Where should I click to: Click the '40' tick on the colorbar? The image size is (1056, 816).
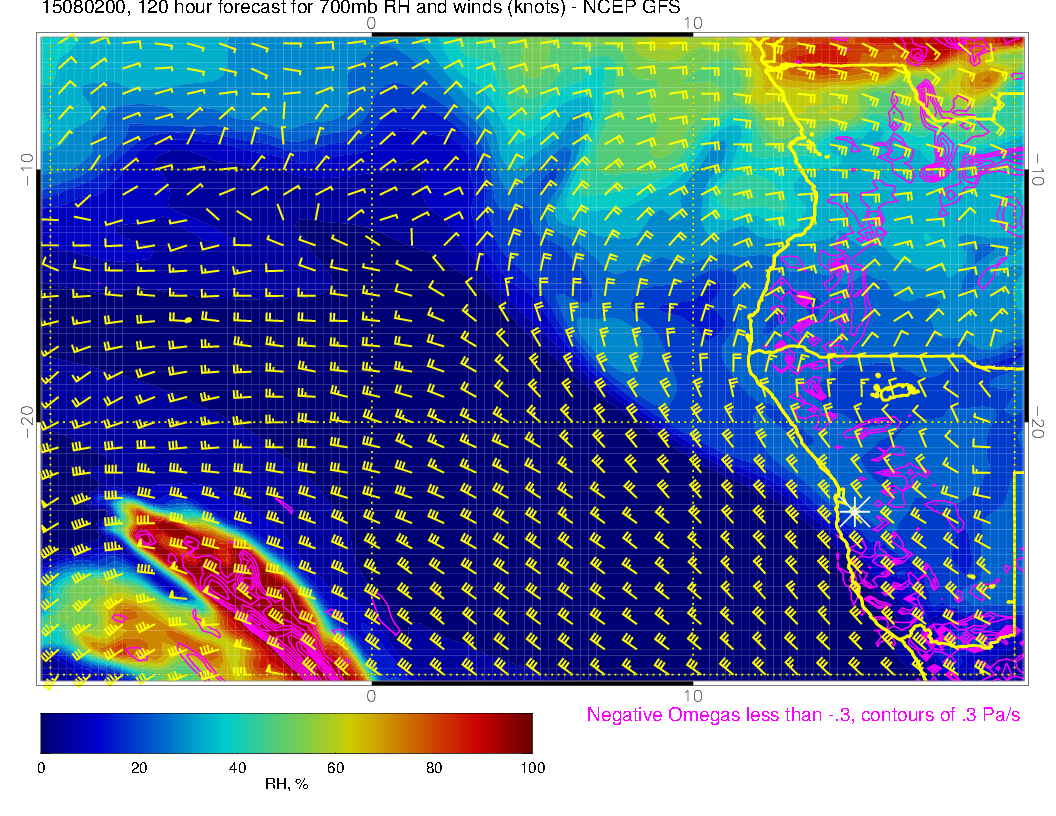[237, 768]
